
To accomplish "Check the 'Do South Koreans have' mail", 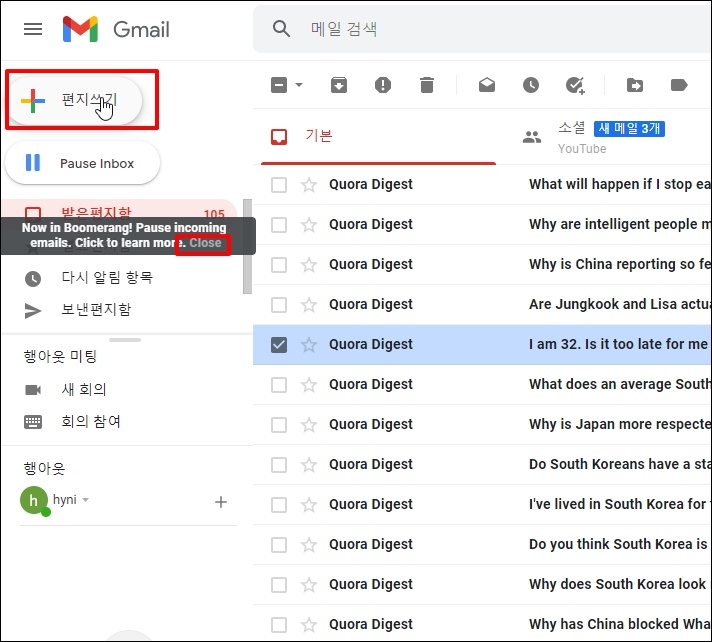I will [279, 464].
